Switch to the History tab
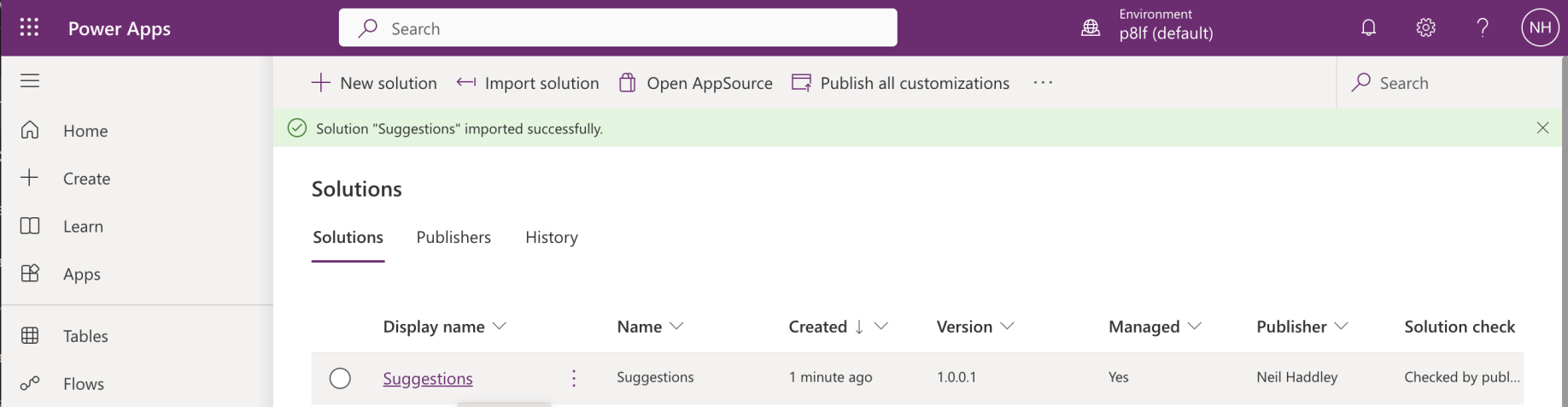Screen dimensions: 1568x407 [551, 238]
